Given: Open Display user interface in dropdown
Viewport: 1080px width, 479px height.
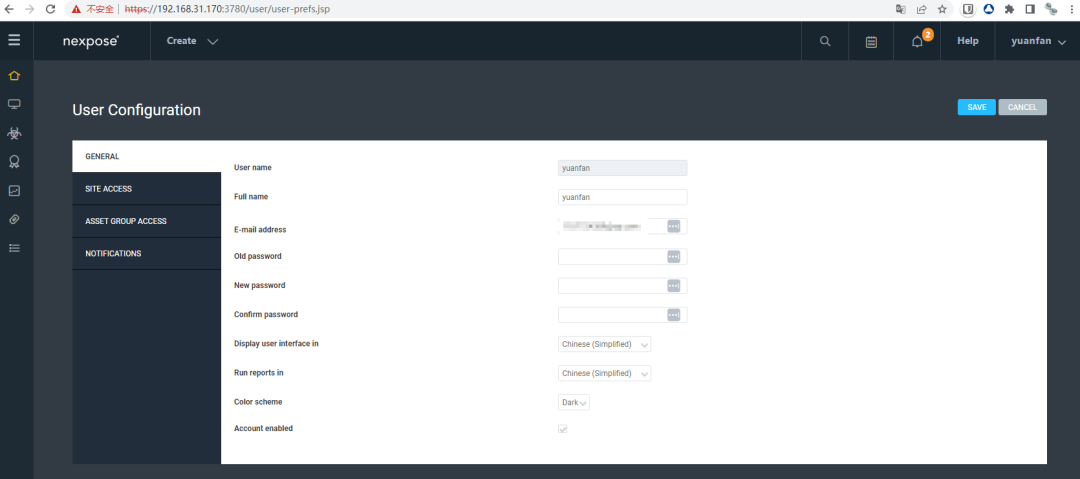Looking at the screenshot, I should pos(604,344).
